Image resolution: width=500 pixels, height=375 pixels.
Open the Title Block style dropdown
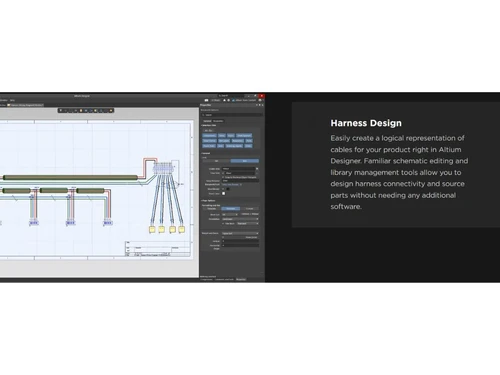248,224
